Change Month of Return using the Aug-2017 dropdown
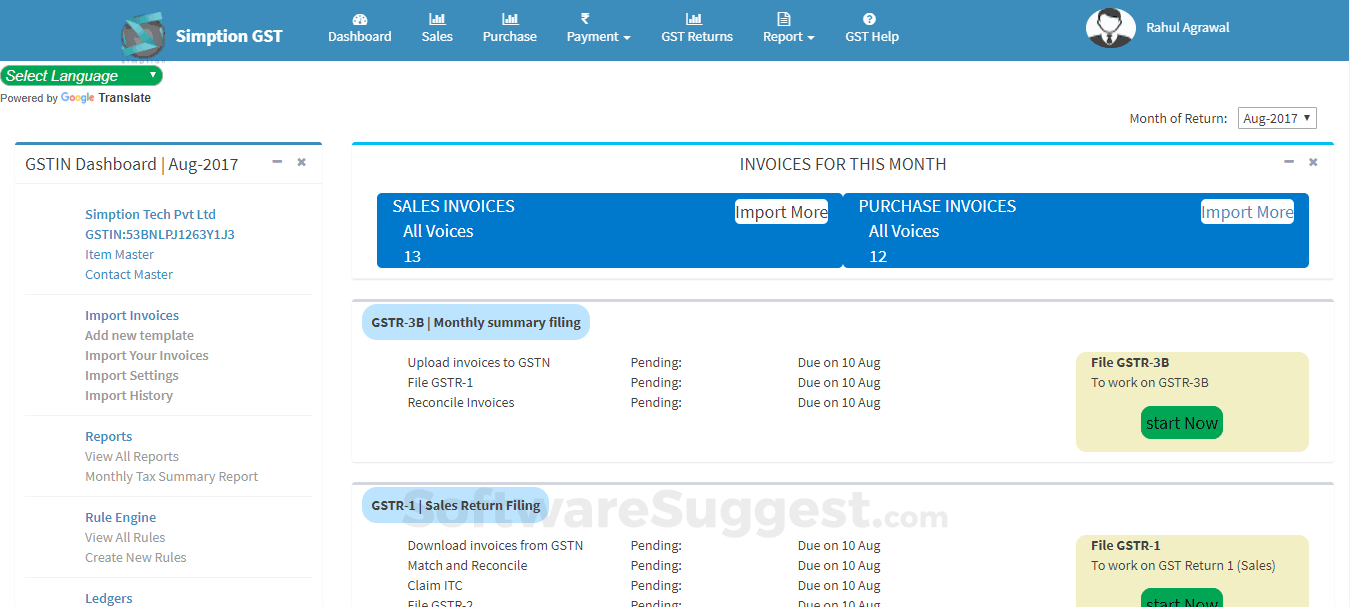The width and height of the screenshot is (1350, 607). 1277,117
